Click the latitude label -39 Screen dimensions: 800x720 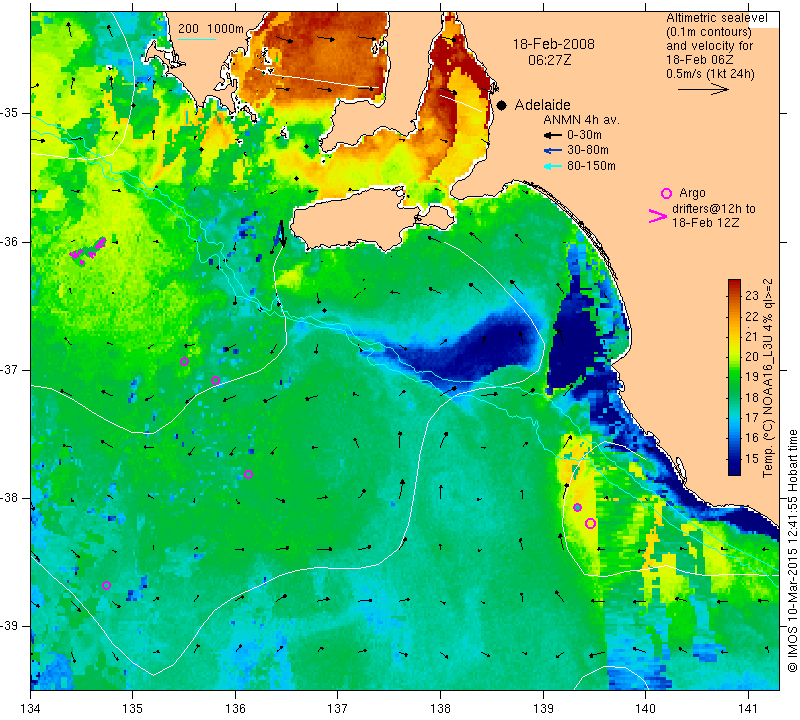pyautogui.click(x=10, y=626)
